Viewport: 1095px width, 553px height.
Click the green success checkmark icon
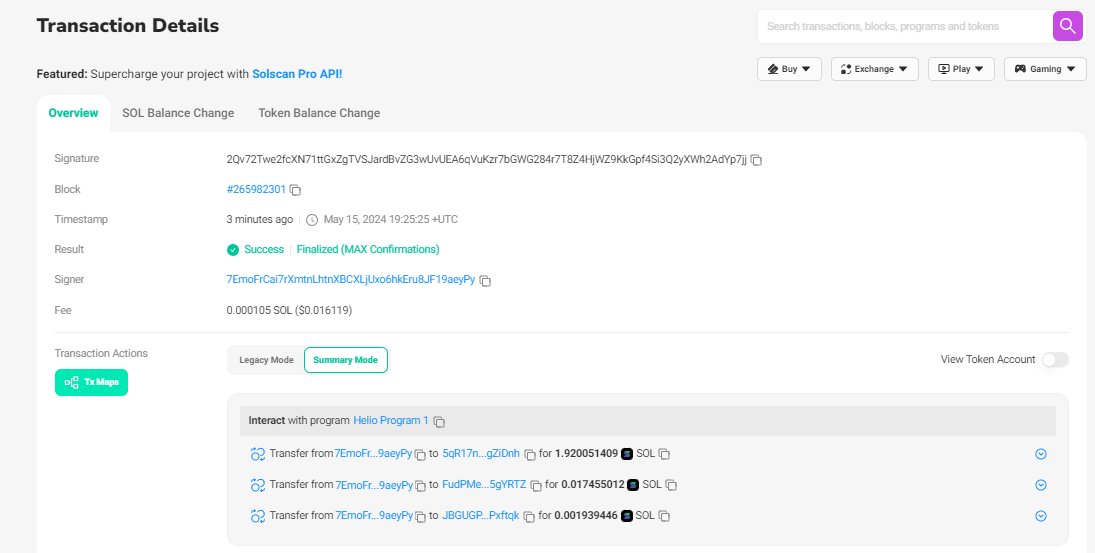(x=233, y=250)
